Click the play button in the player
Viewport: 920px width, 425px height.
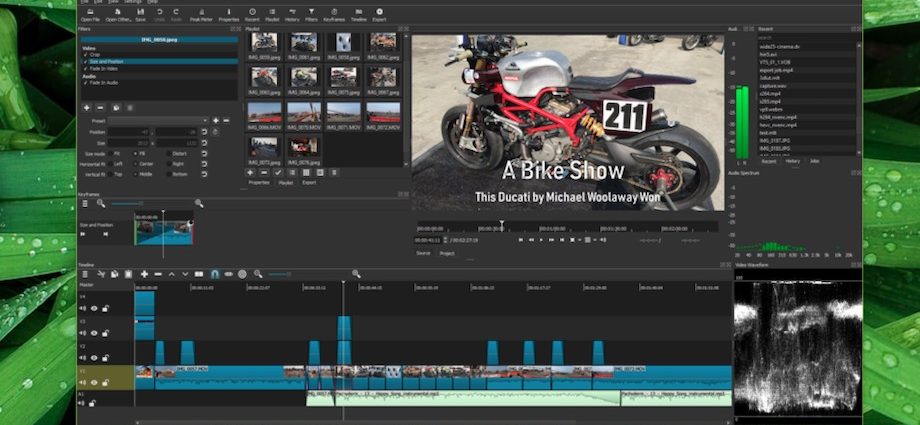[x=542, y=240]
